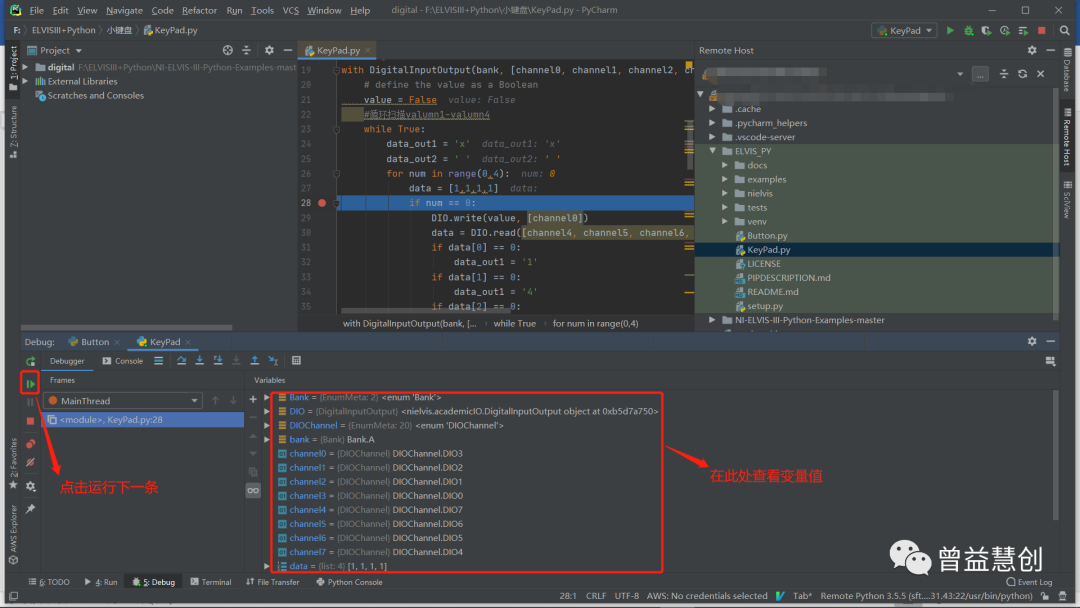Viewport: 1080px width, 608px height.
Task: Click the Variables pane vertical scrollbar
Action: [x=1055, y=457]
